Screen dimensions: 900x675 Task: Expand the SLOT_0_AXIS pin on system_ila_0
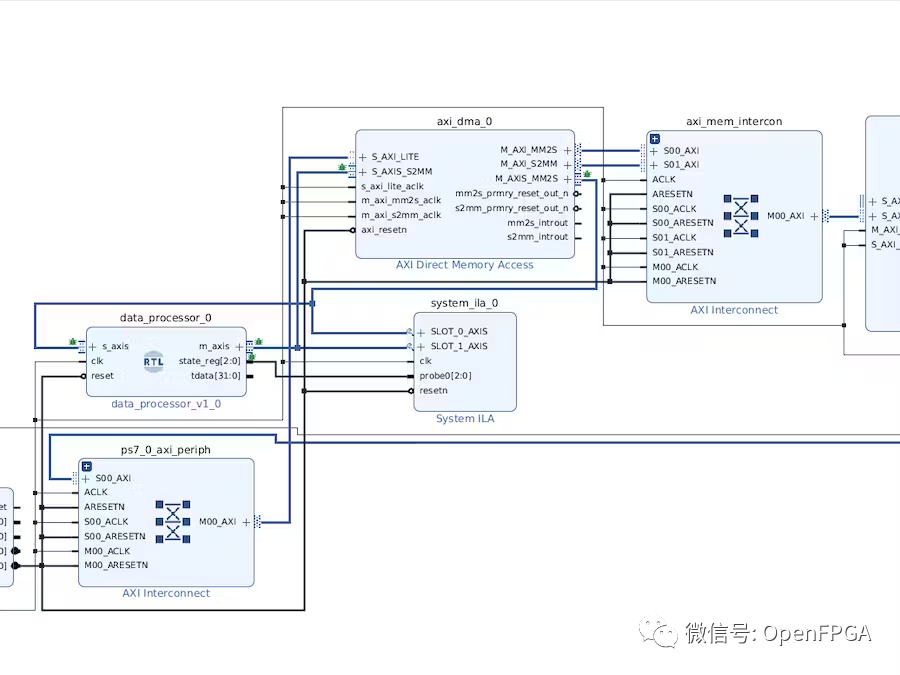pyautogui.click(x=421, y=331)
